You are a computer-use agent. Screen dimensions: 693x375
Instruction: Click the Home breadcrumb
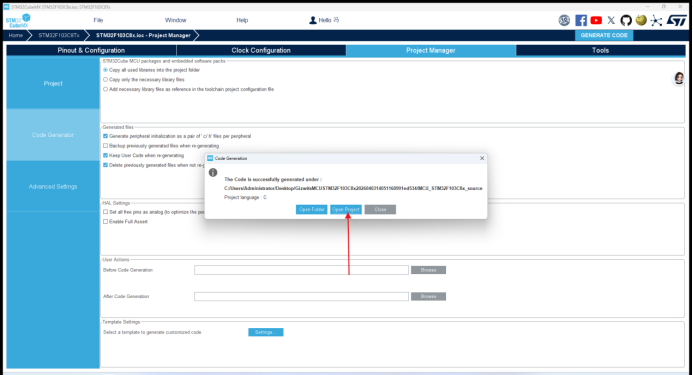click(15, 35)
